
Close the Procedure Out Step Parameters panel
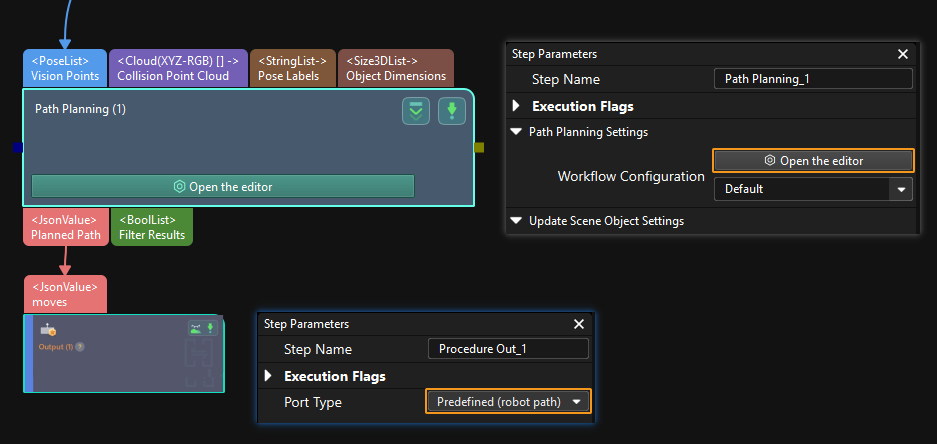pos(578,324)
